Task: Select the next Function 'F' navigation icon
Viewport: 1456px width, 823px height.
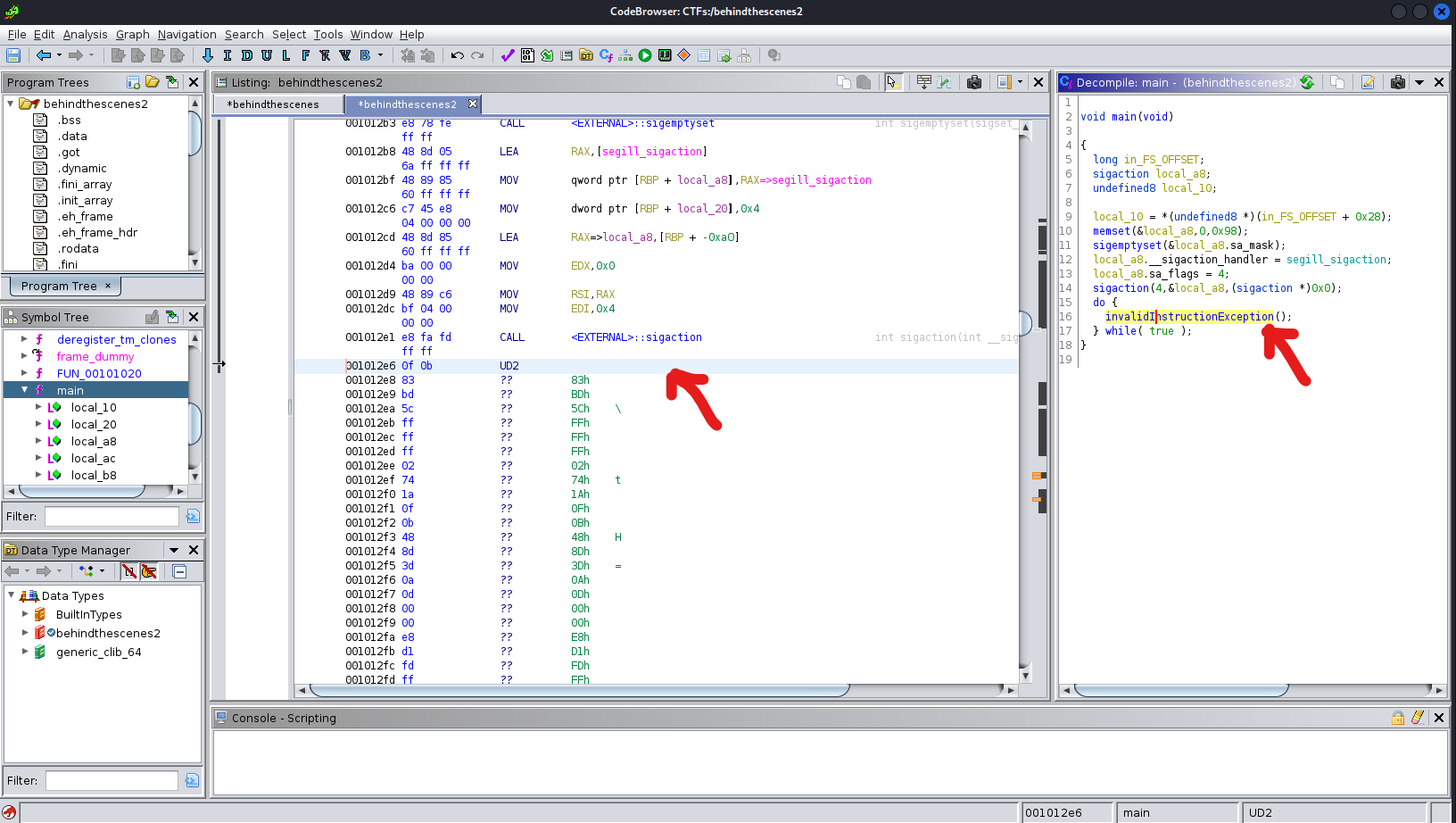Action: (306, 55)
